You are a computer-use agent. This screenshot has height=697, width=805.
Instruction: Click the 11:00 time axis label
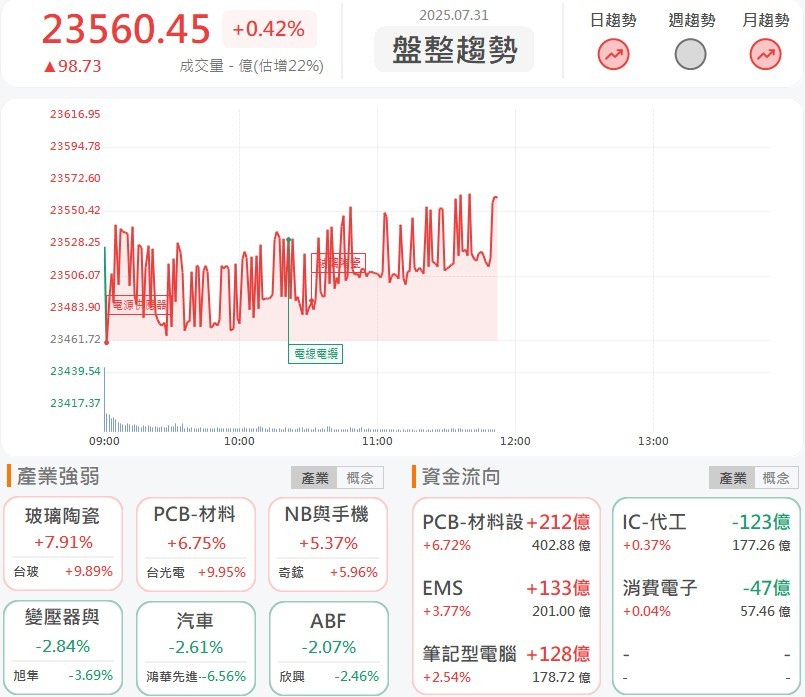(377, 441)
